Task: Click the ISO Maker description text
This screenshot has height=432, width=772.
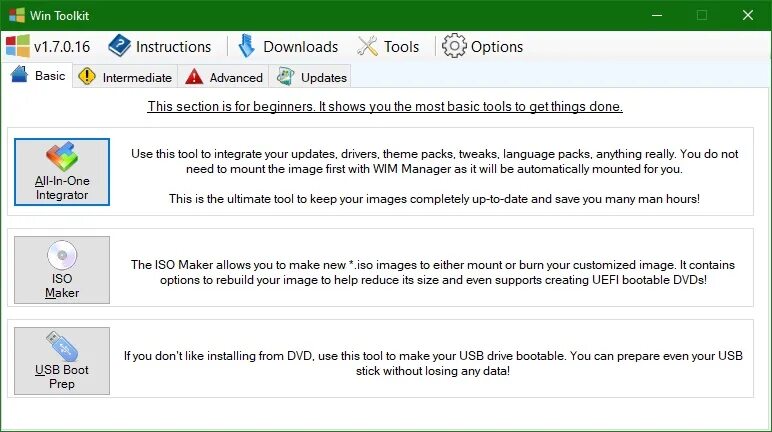Action: [x=433, y=272]
